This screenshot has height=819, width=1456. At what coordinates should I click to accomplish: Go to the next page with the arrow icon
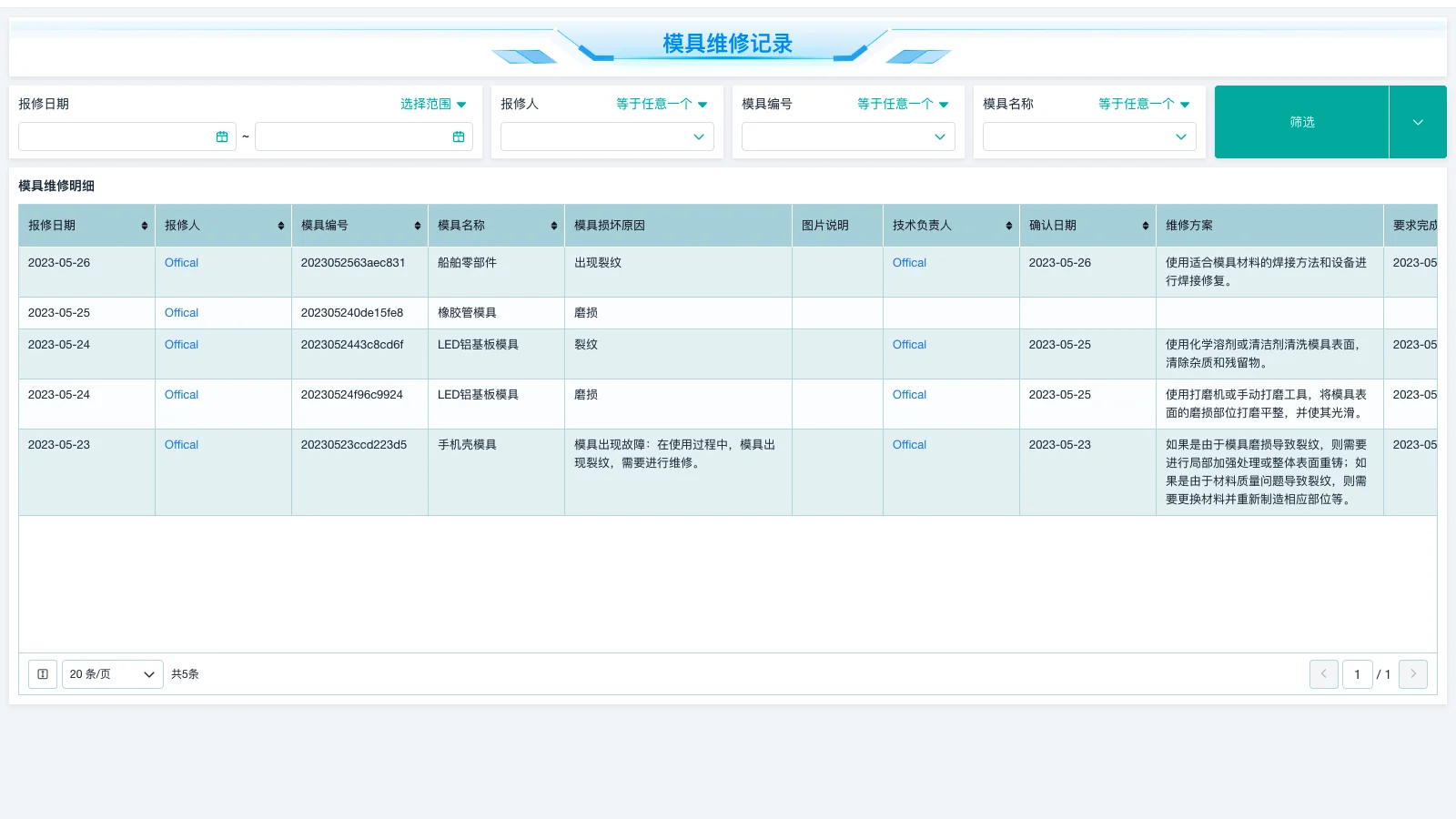[1413, 674]
